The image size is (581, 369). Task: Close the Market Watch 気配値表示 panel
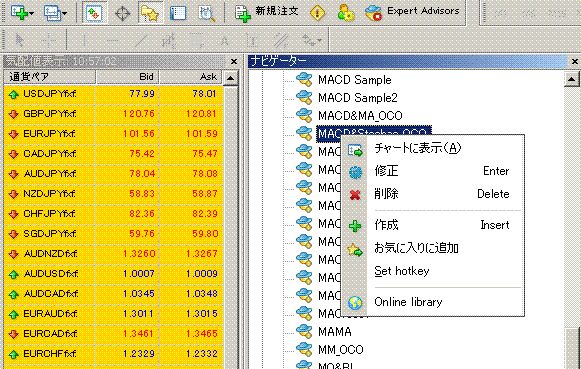pyautogui.click(x=234, y=62)
